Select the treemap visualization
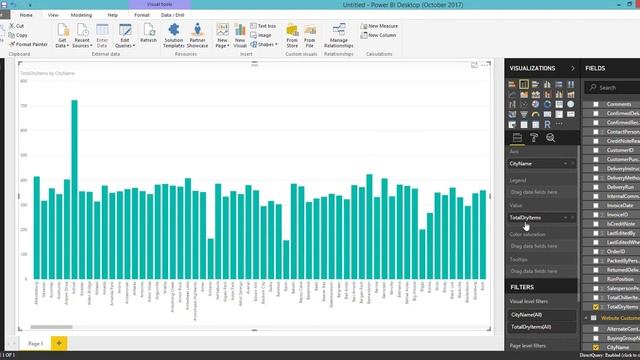640x360 pixels. coord(559,104)
